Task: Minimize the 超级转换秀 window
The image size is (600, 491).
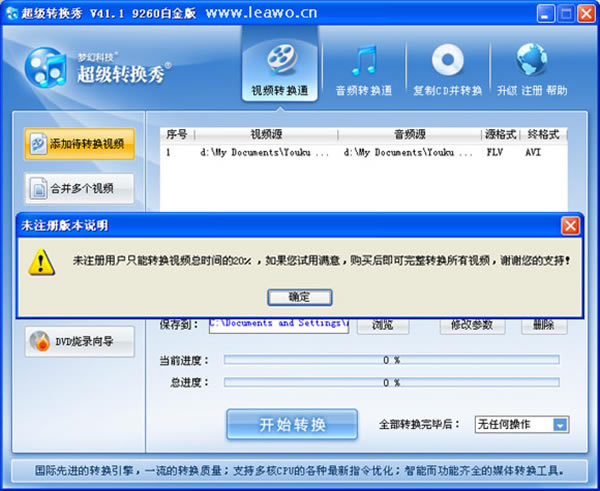Action: coord(545,14)
